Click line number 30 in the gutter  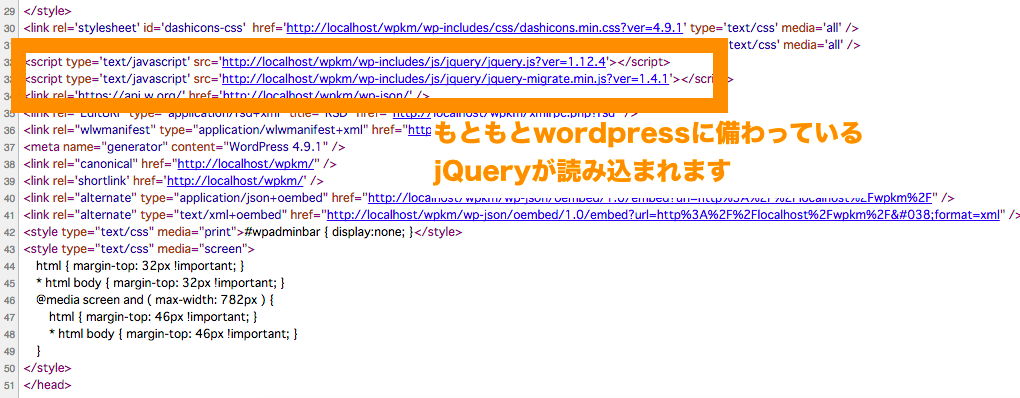point(8,29)
